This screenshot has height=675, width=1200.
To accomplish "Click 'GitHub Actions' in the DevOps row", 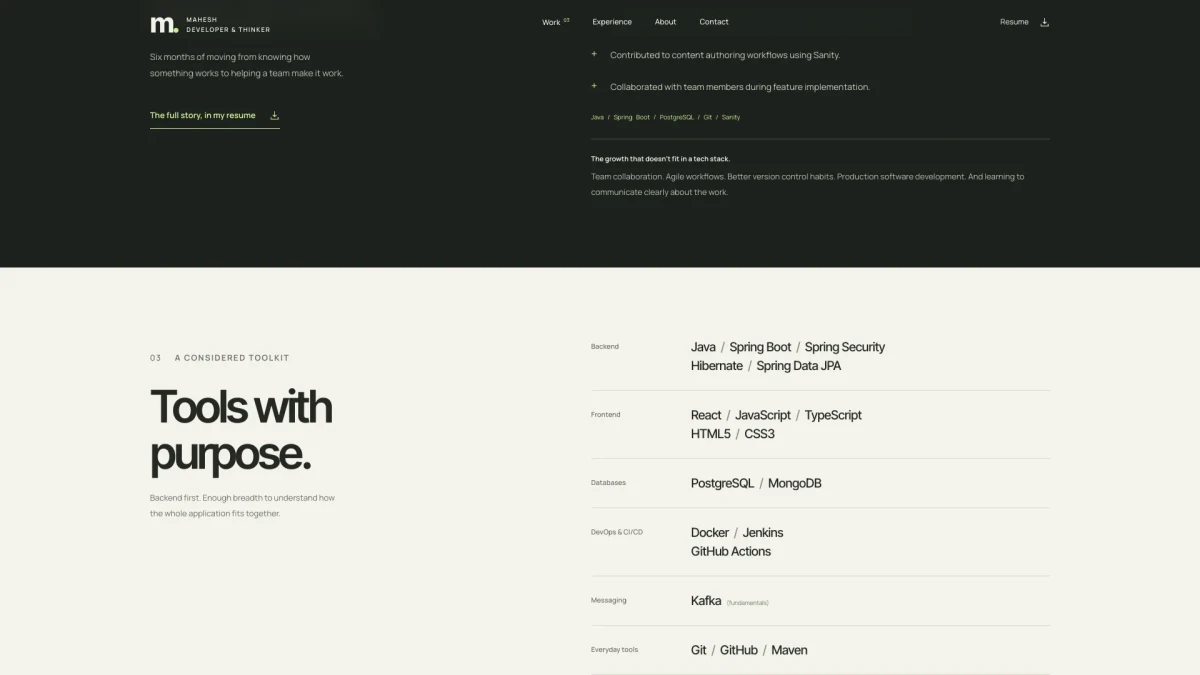I will (x=731, y=552).
